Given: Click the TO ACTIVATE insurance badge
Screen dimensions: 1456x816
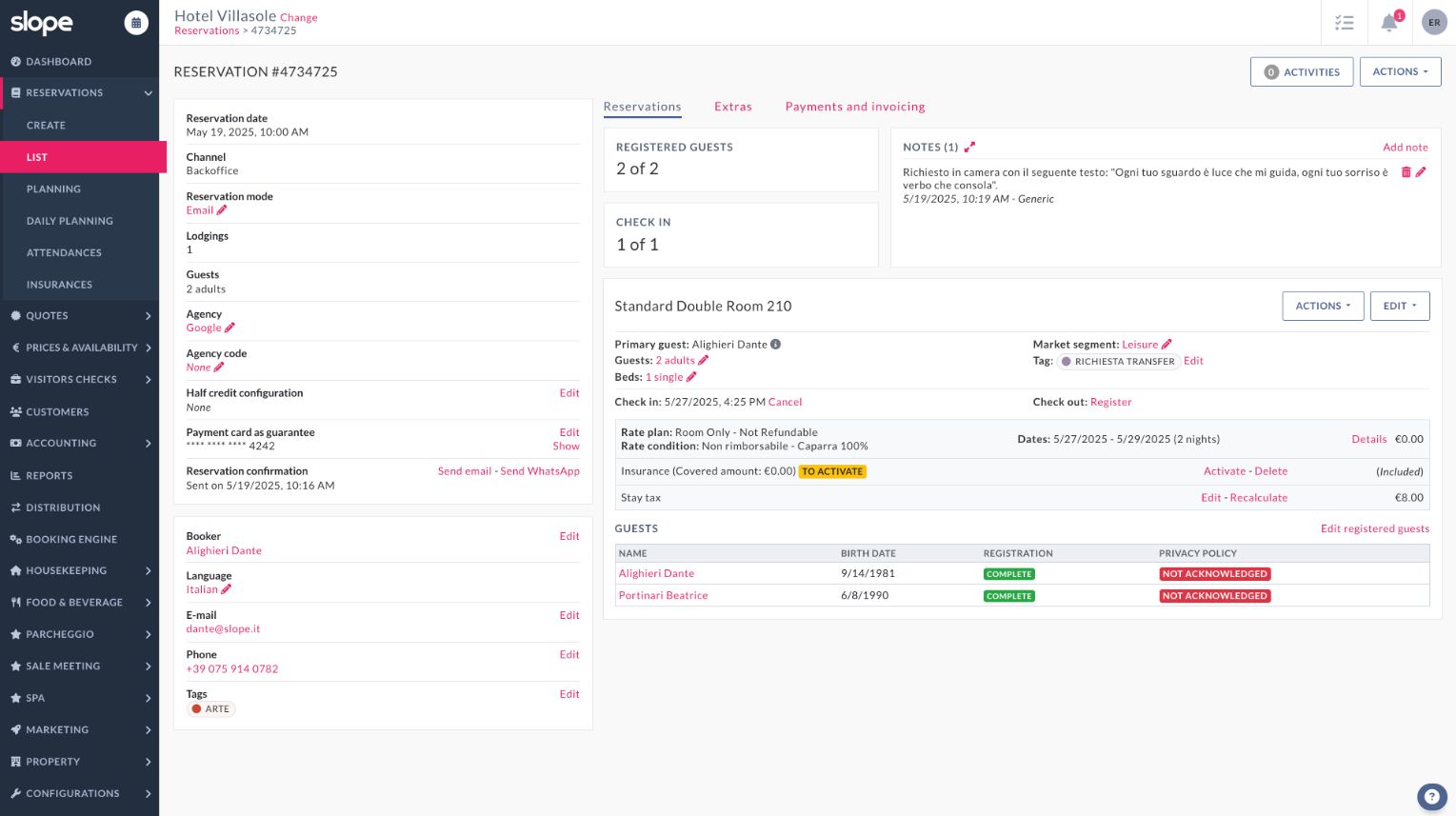Looking at the screenshot, I should (831, 471).
